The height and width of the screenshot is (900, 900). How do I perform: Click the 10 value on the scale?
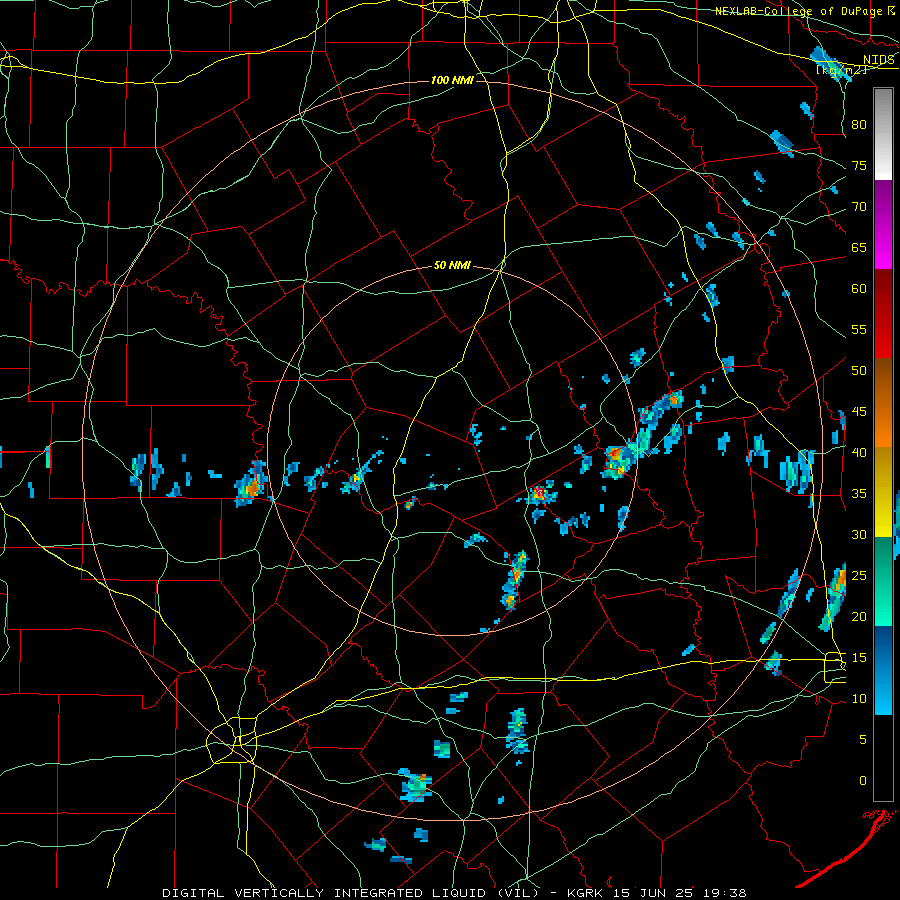pyautogui.click(x=859, y=699)
